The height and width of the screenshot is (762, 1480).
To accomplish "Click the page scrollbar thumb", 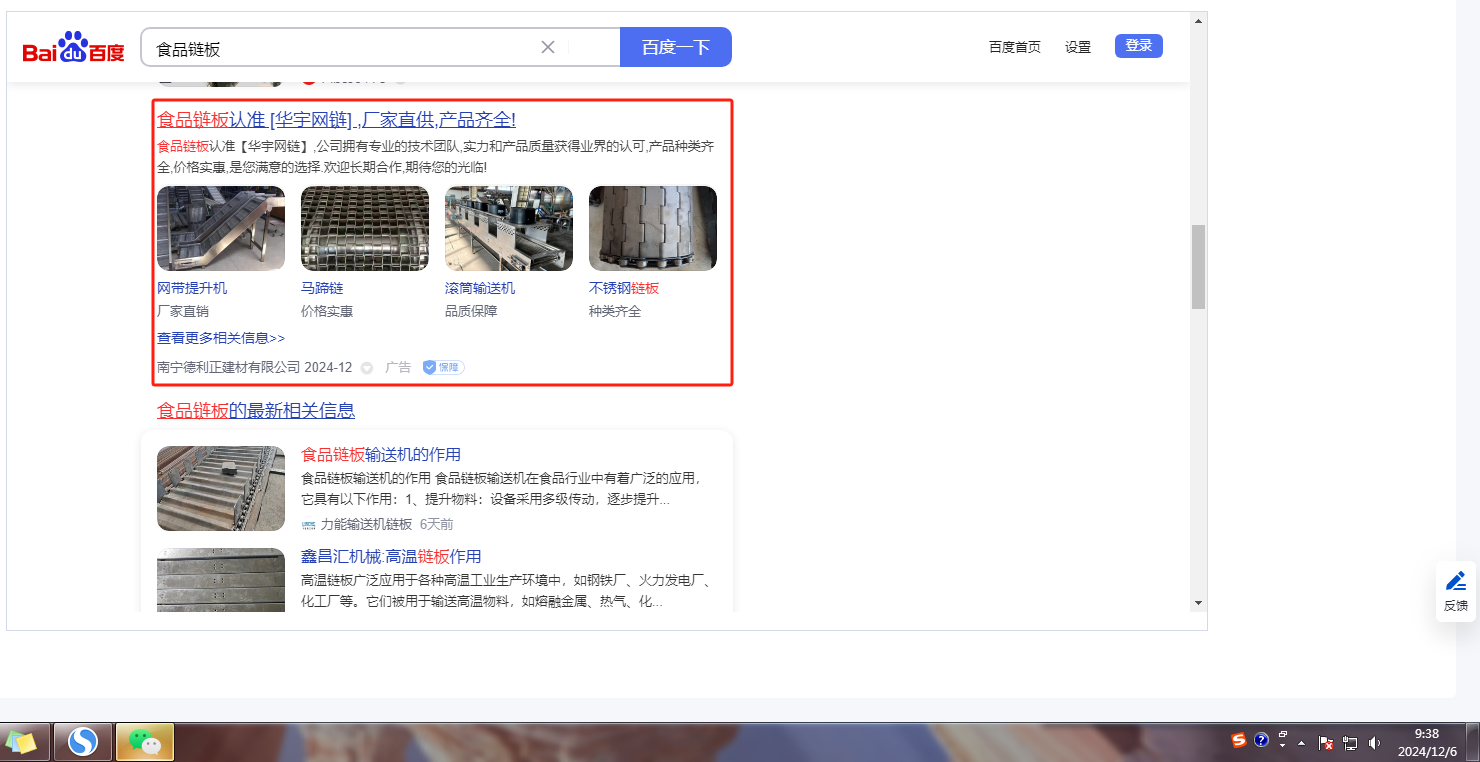I will (x=1198, y=267).
